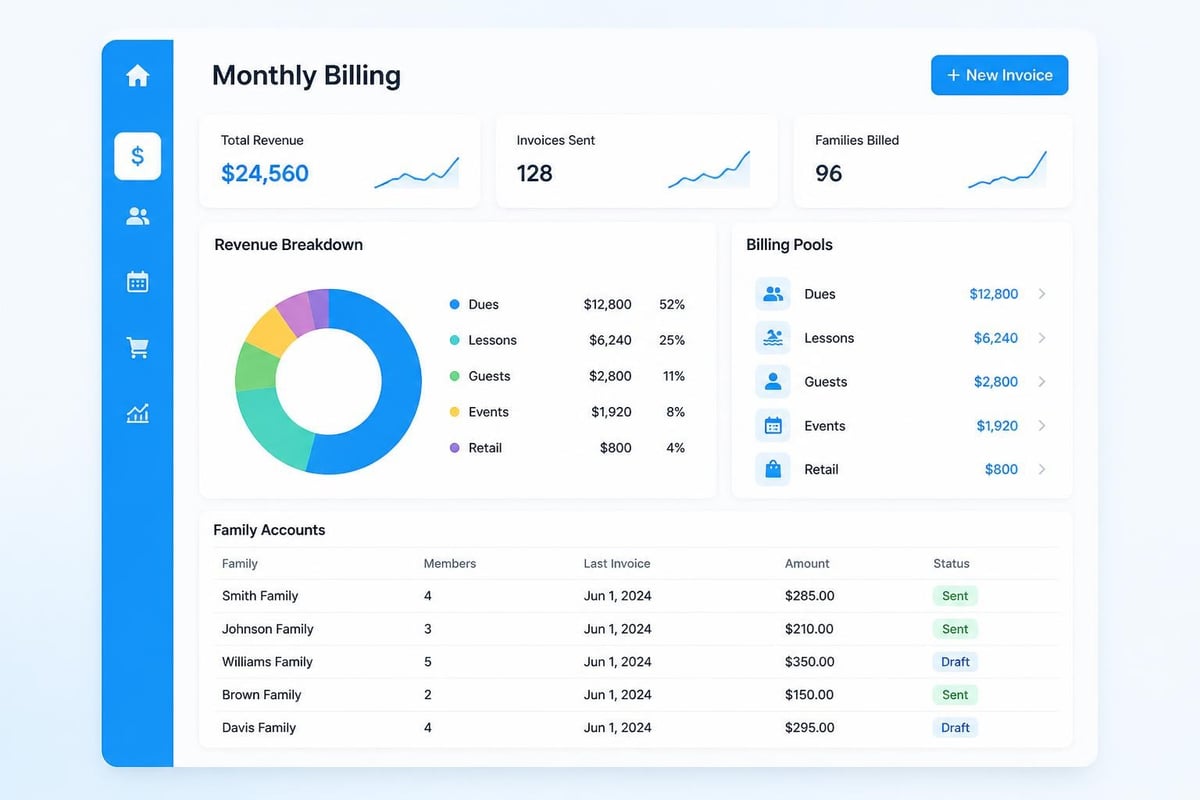Click the Draft status badge for Williams Family

pos(955,662)
